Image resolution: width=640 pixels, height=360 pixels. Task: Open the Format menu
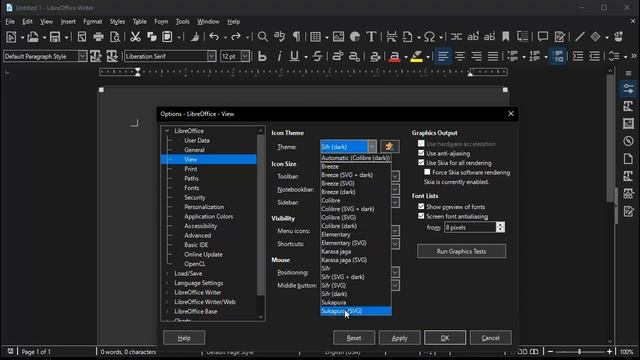click(x=93, y=22)
